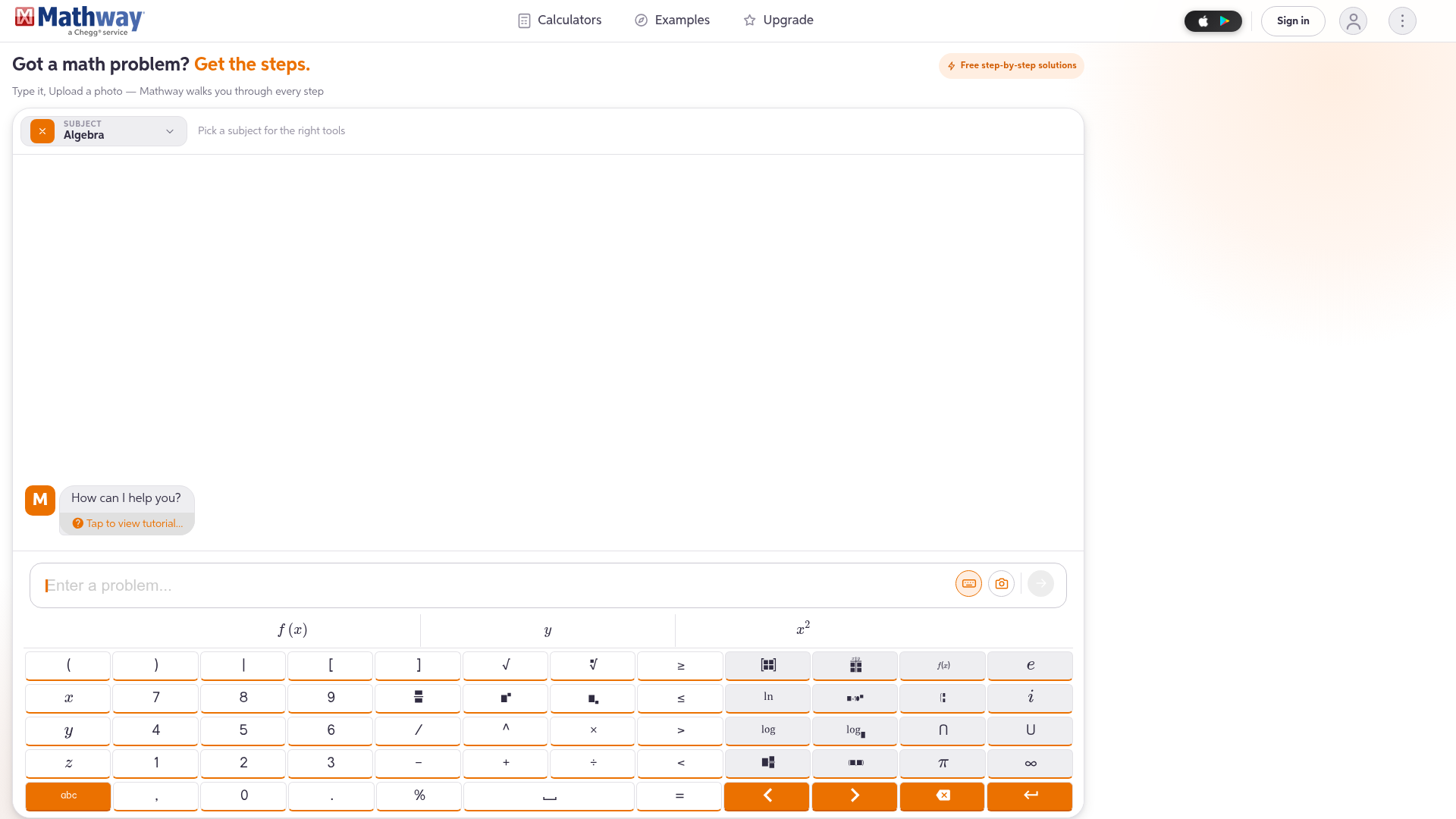Click the space bar key
Viewport: 1456px width, 819px height.
click(549, 796)
